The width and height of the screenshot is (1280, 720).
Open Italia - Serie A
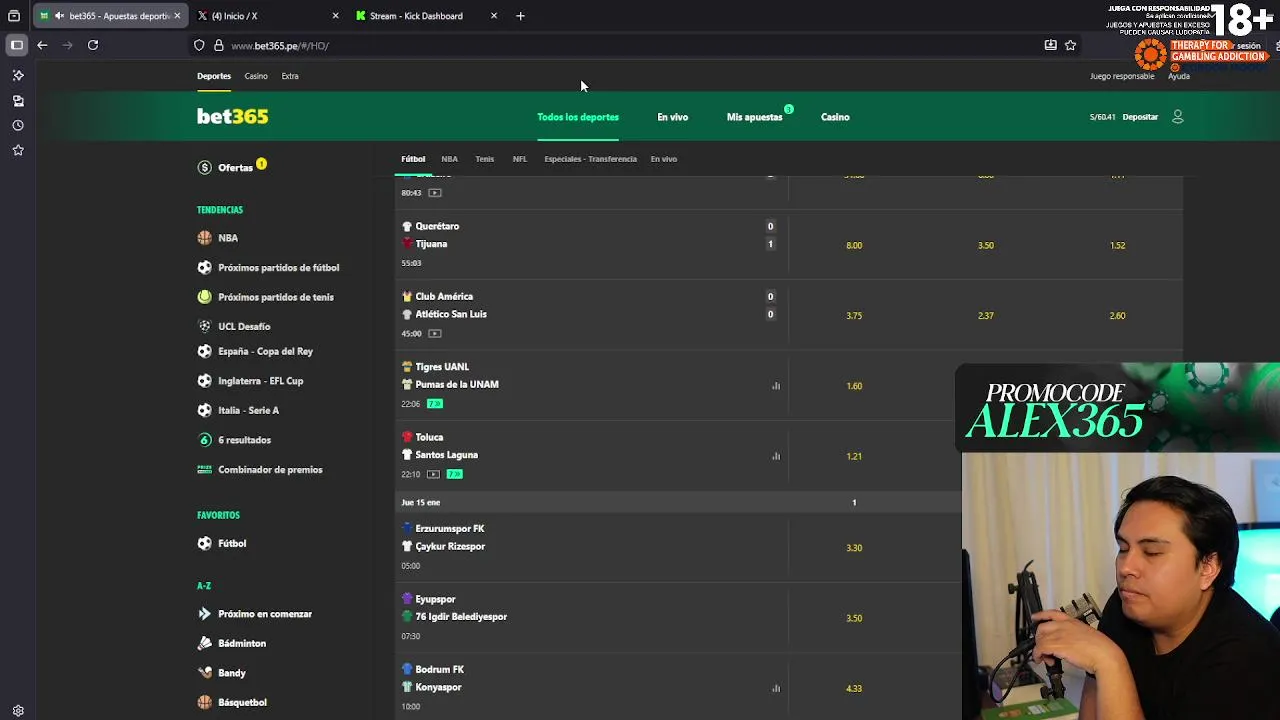point(248,411)
